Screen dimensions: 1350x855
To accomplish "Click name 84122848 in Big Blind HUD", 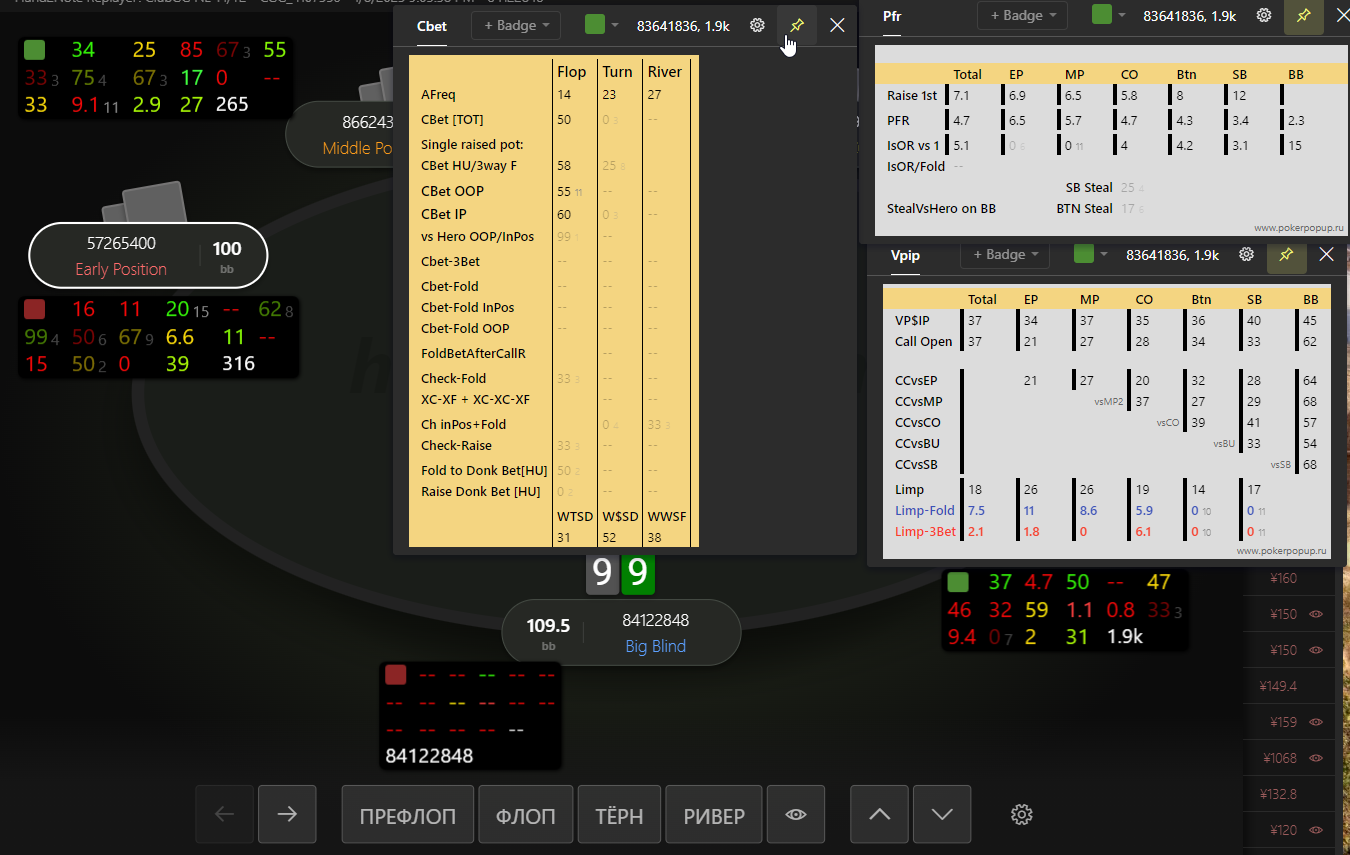I will 430,756.
